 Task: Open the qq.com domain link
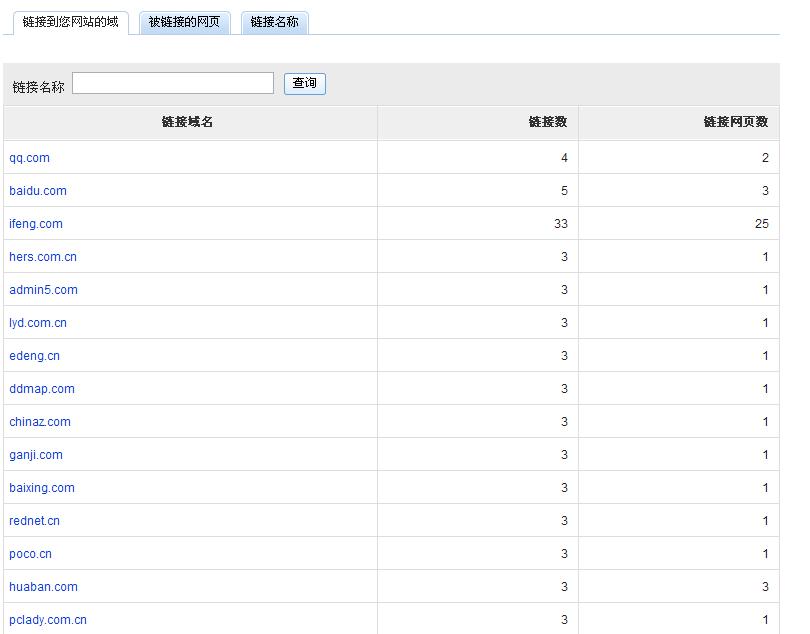(29, 158)
